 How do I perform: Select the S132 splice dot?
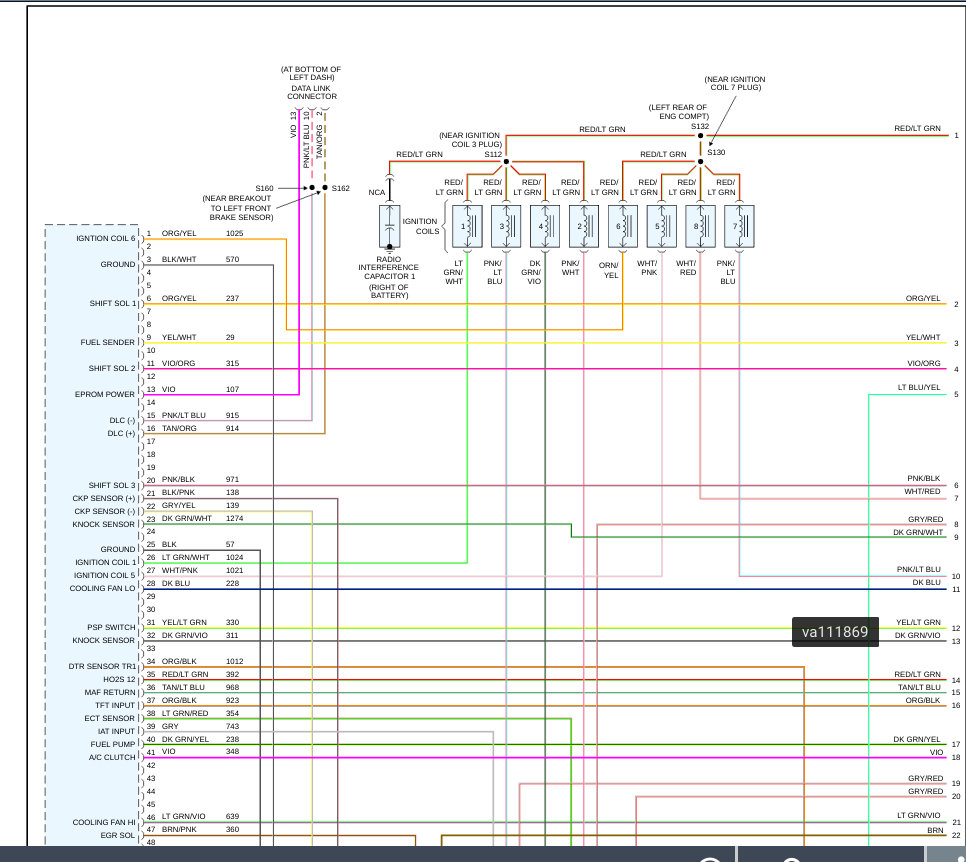tap(700, 136)
